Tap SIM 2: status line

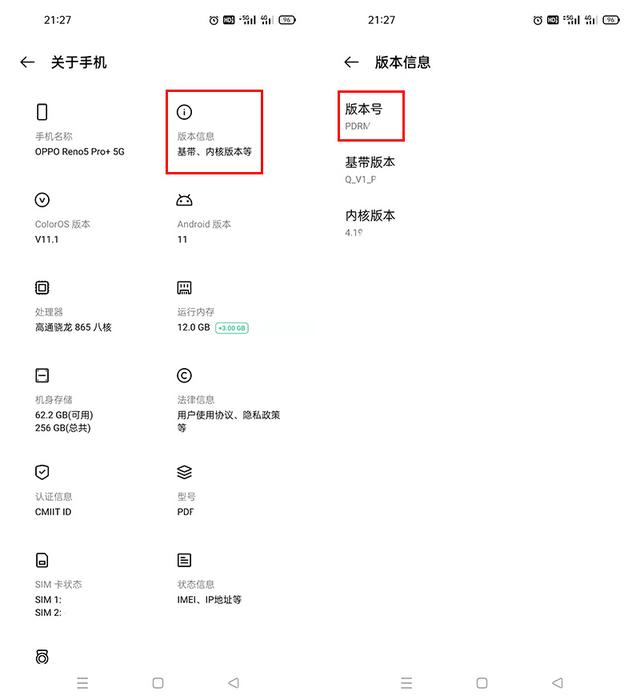pos(48,613)
